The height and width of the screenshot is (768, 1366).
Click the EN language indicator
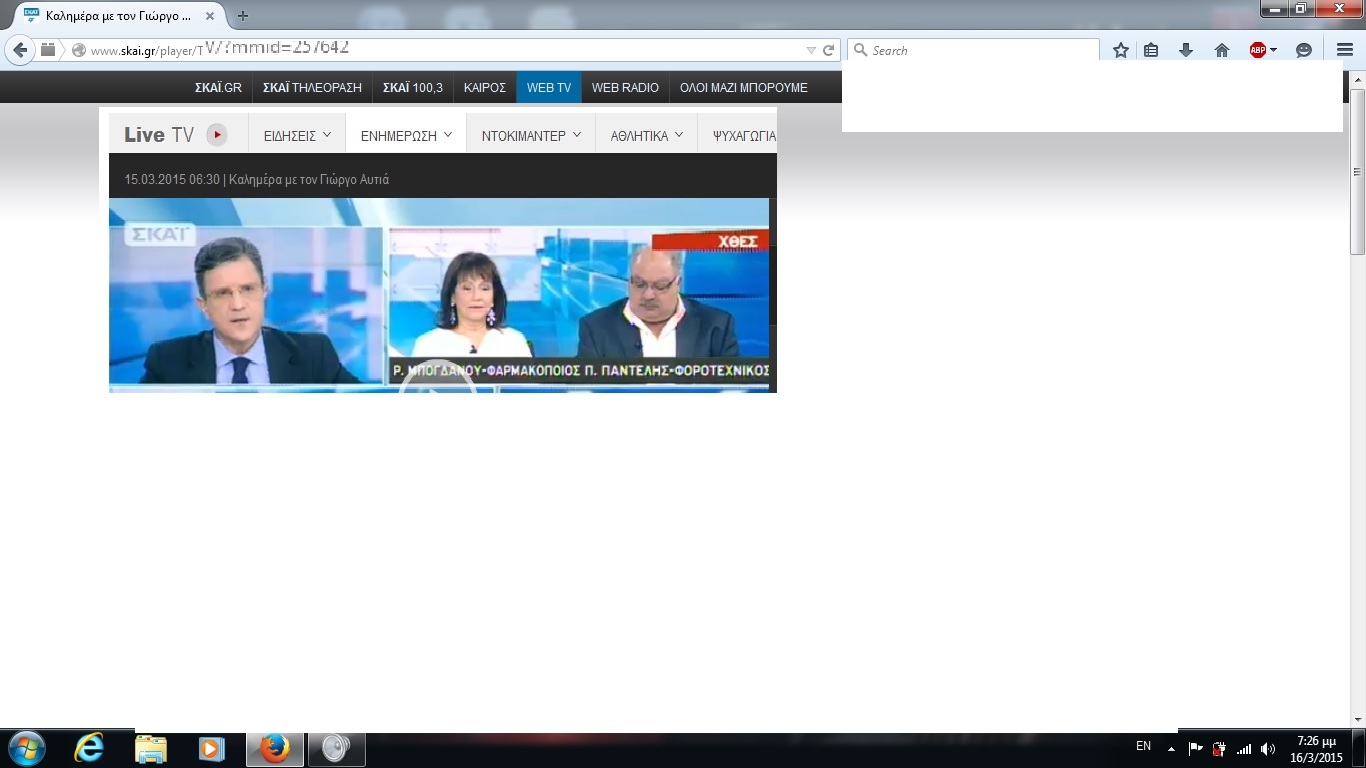coord(1143,746)
